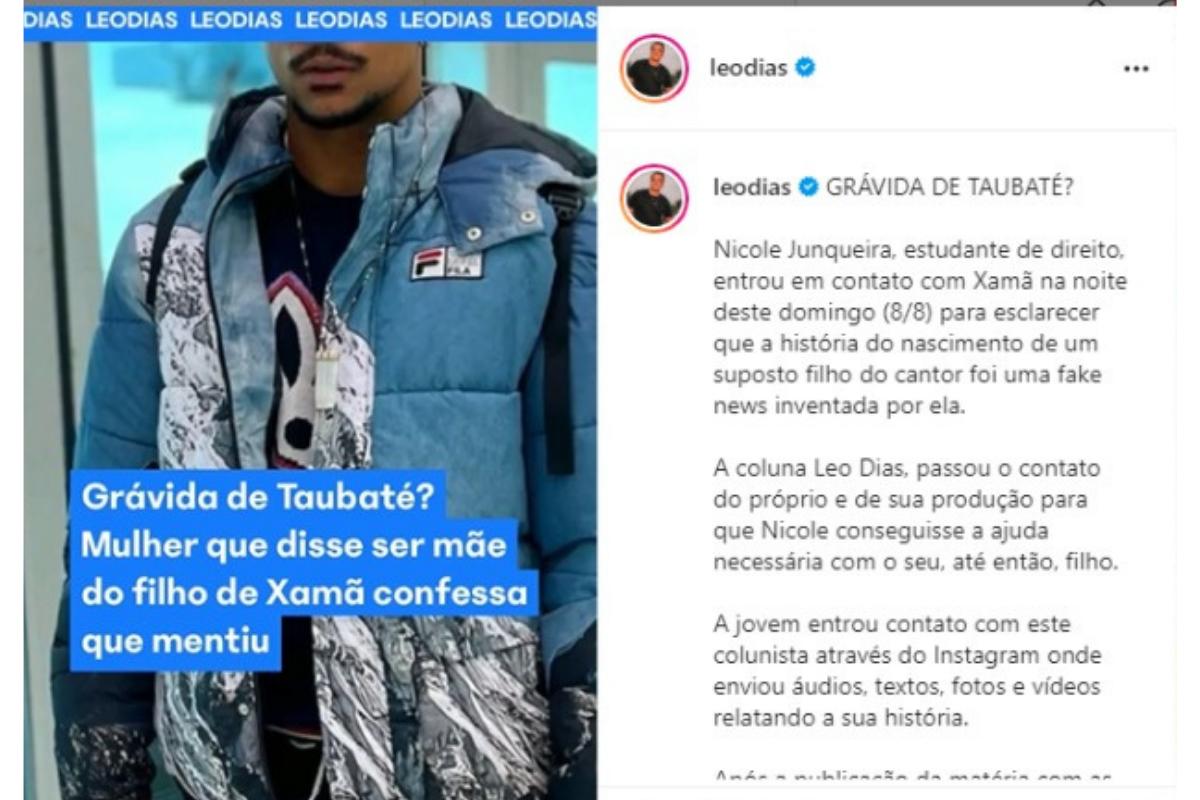Open the leodias profile from caption username

coord(751,188)
